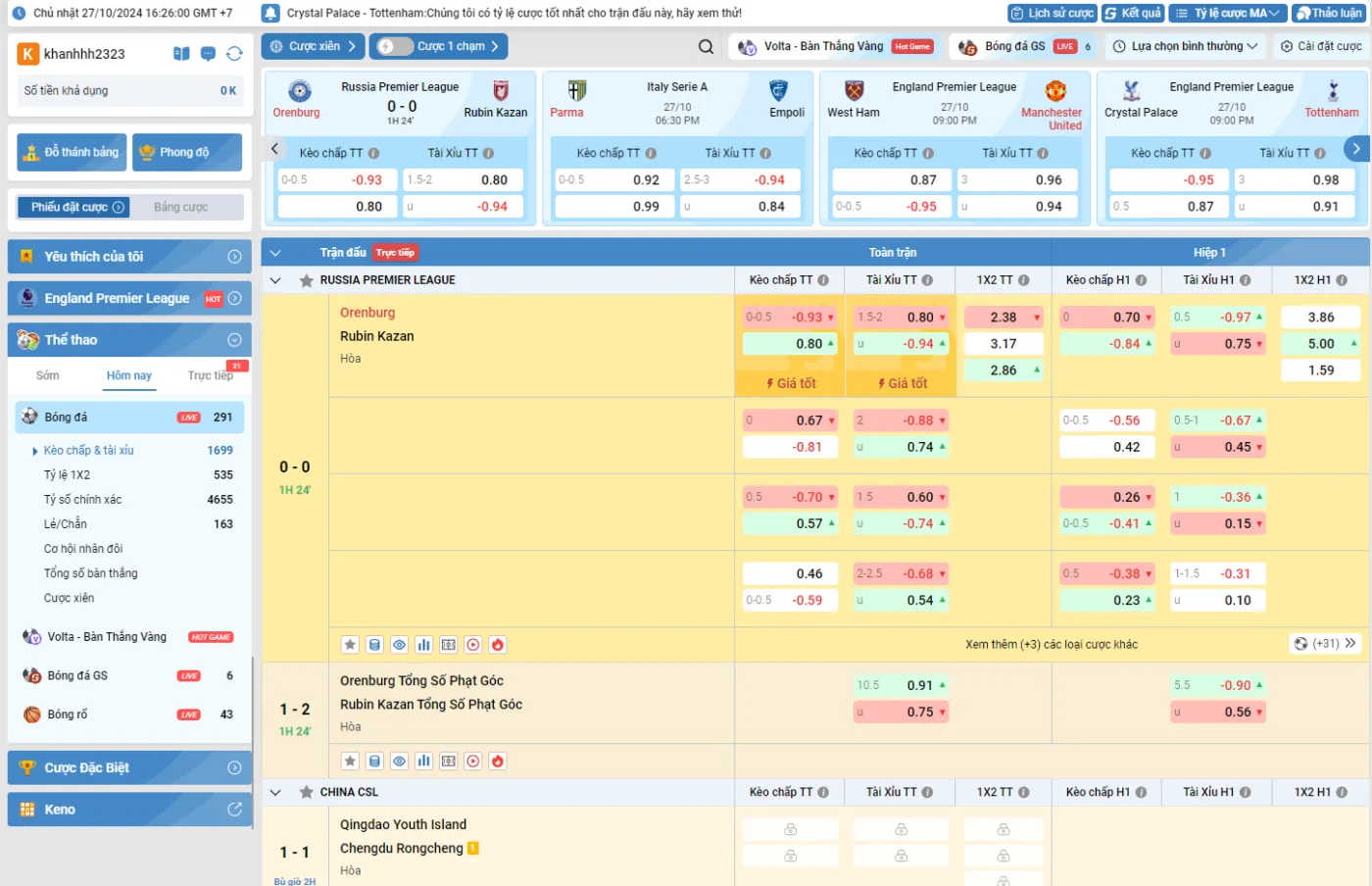
Task: Click the refresh balance icon beside username
Action: coord(234,54)
